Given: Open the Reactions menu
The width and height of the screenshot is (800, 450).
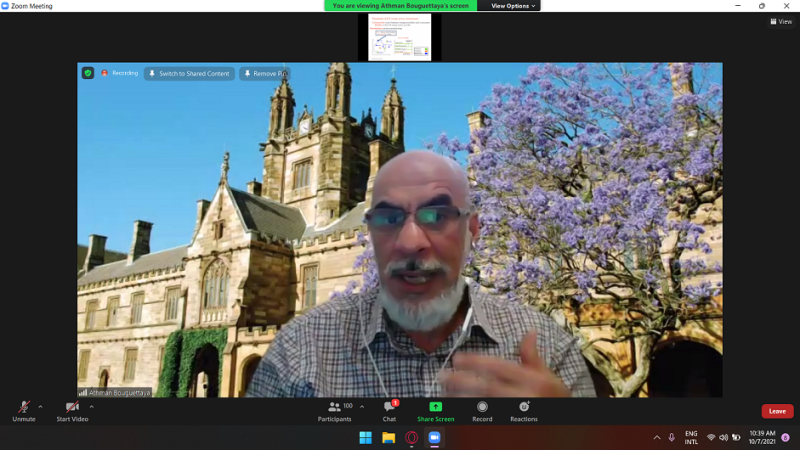Looking at the screenshot, I should pyautogui.click(x=523, y=410).
